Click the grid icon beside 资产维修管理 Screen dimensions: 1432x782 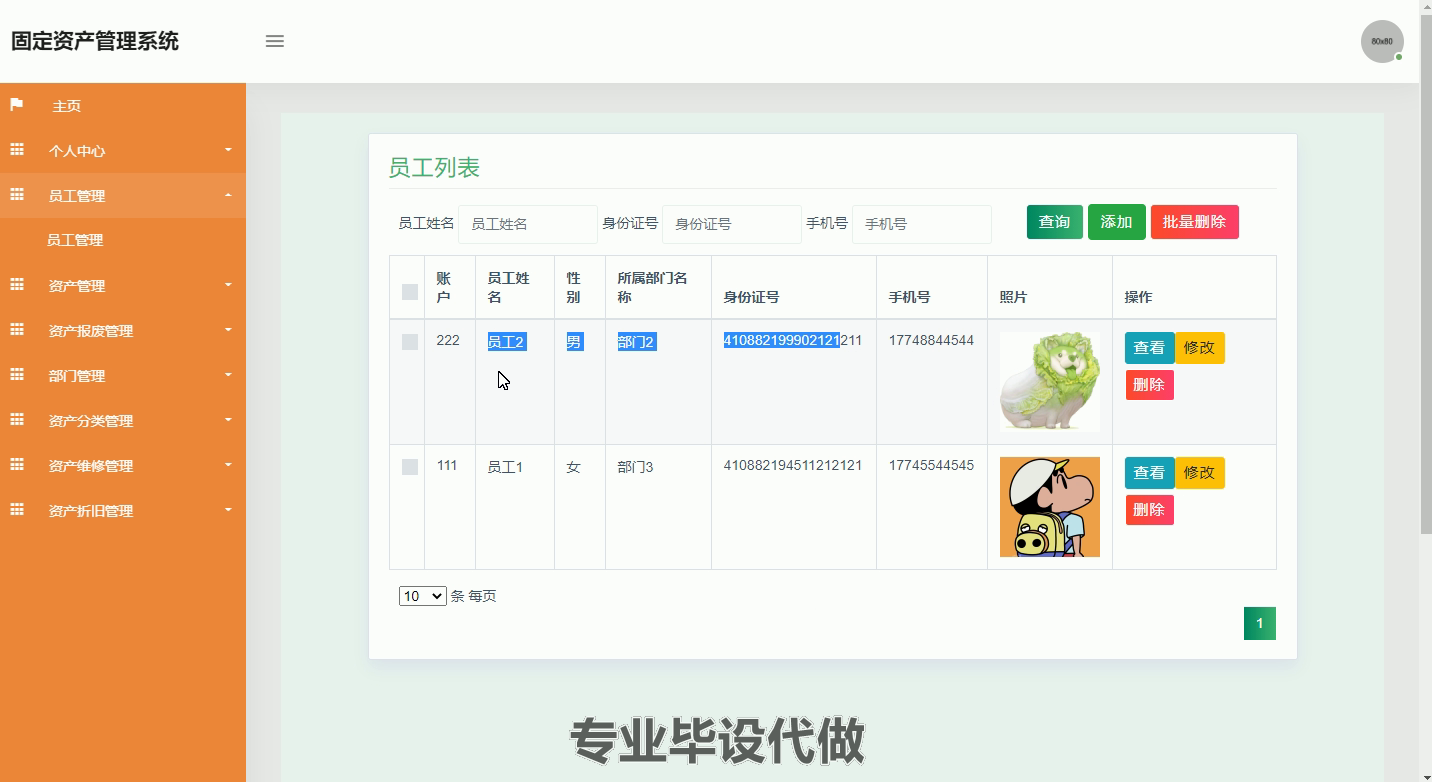point(17,465)
